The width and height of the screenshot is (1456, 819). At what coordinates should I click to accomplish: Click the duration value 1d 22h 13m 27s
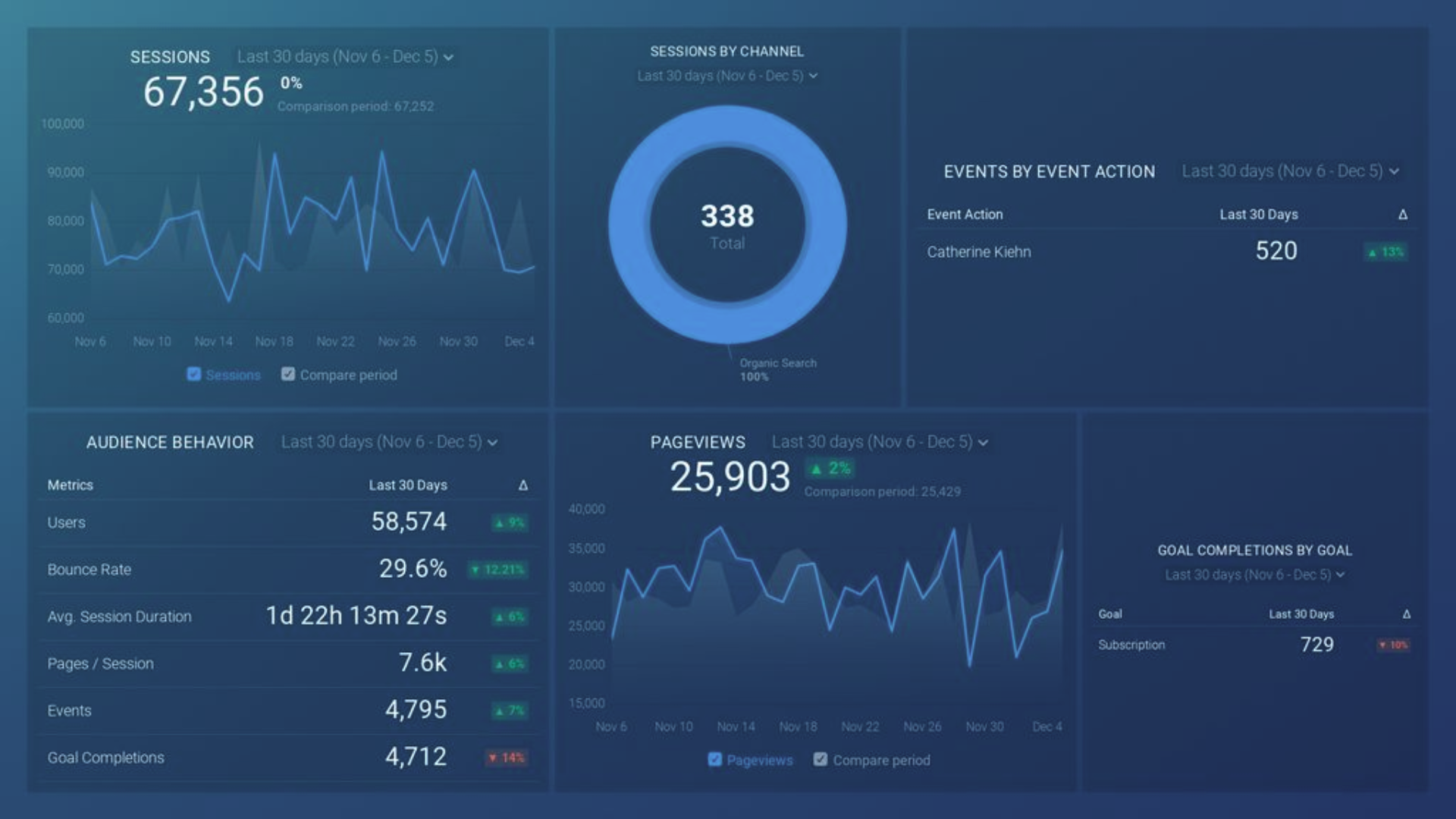coord(356,616)
